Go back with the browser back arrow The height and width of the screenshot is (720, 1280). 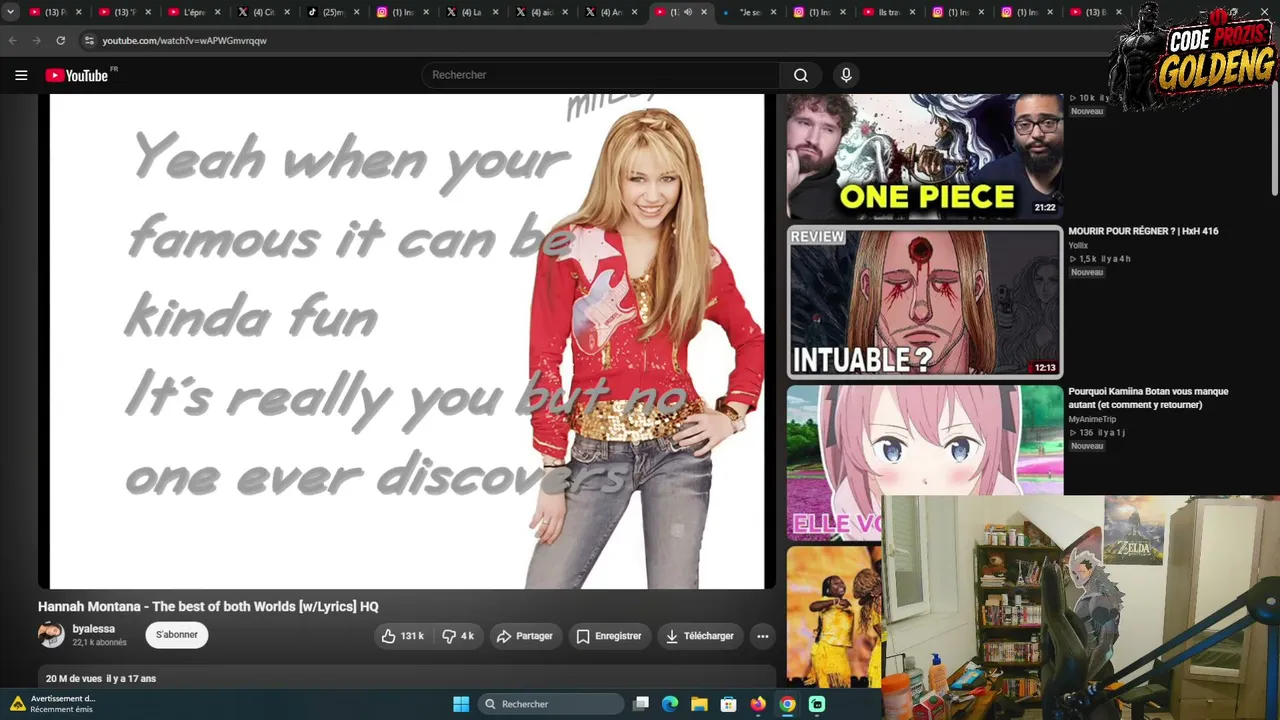(12, 41)
